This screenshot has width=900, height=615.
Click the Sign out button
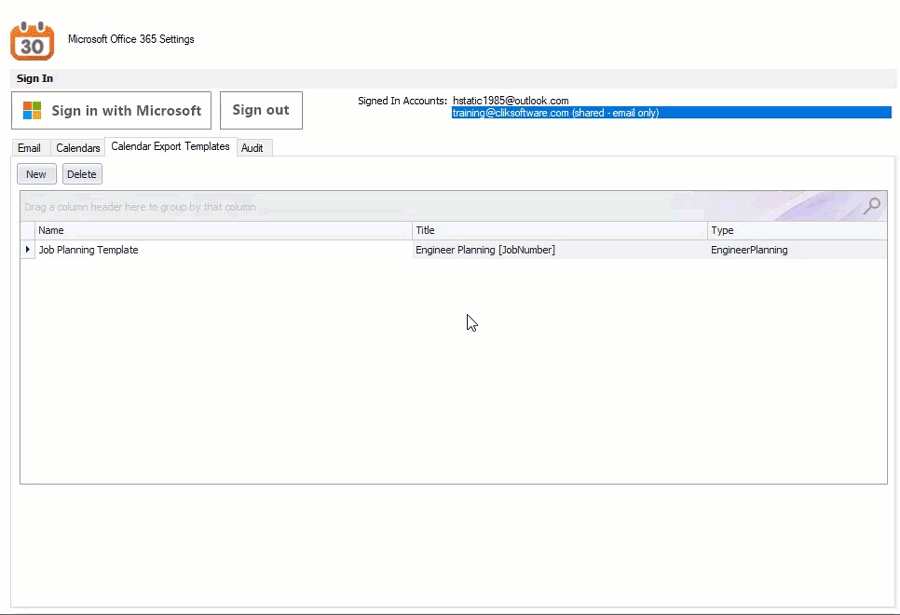(261, 110)
